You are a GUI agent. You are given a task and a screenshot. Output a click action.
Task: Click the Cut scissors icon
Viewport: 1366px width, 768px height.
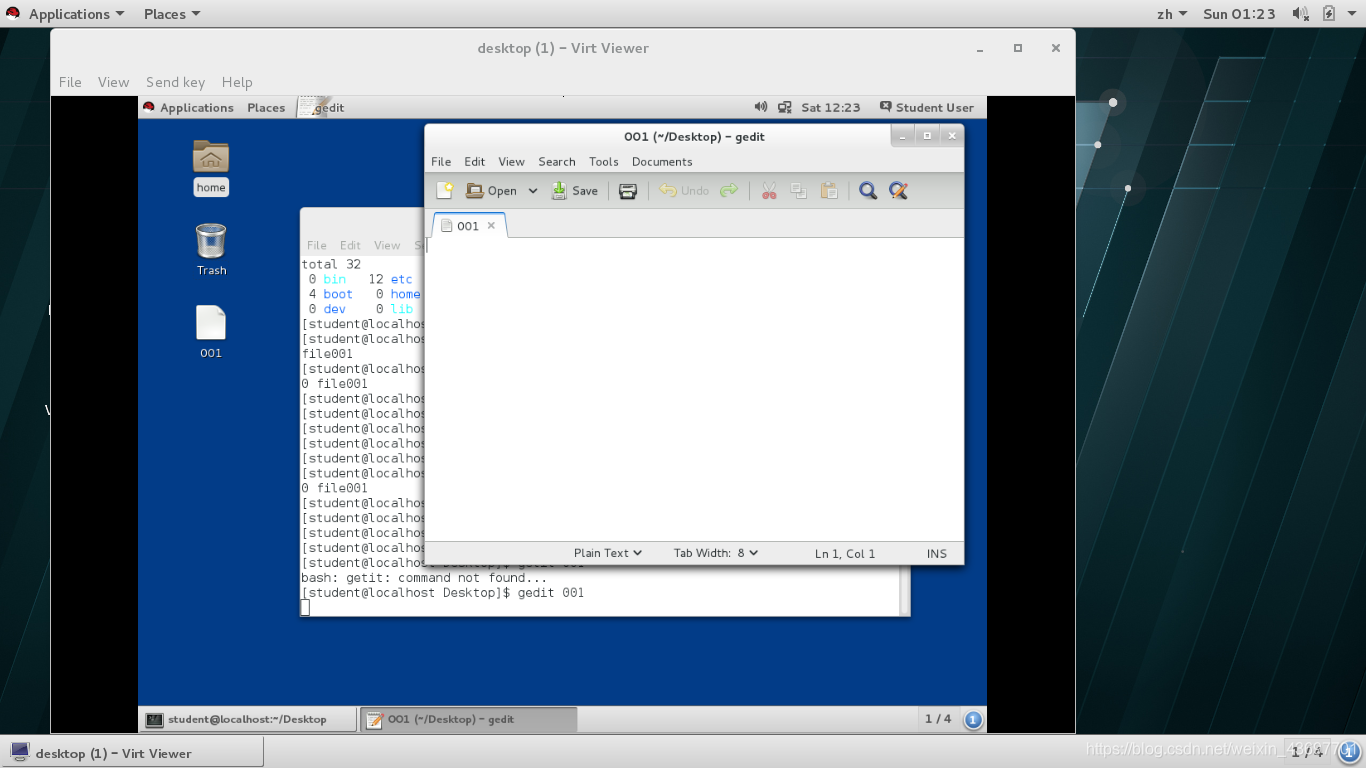click(769, 190)
